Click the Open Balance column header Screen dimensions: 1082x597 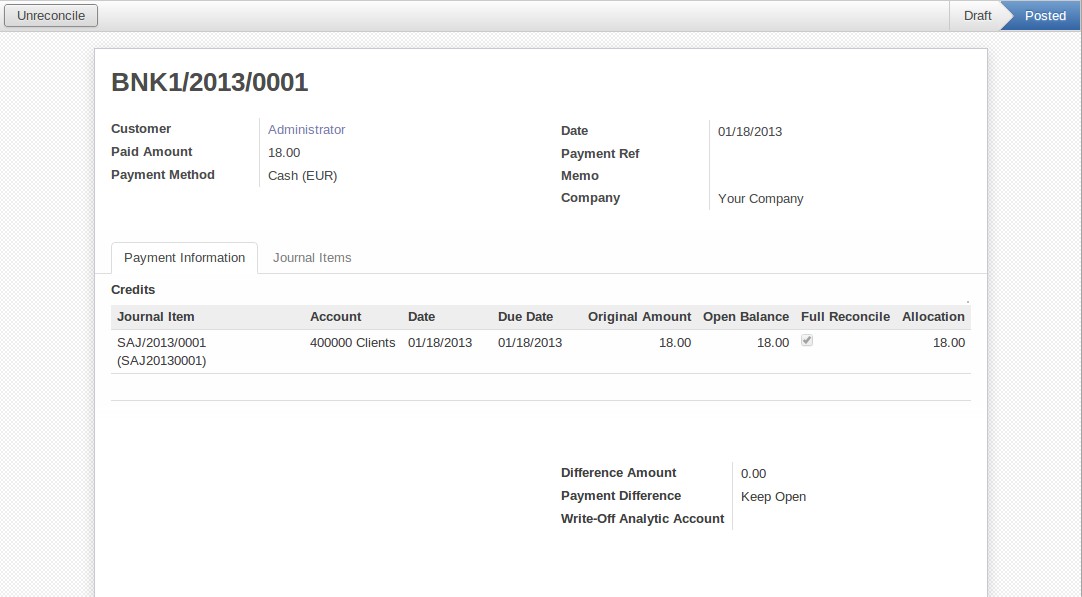point(745,317)
